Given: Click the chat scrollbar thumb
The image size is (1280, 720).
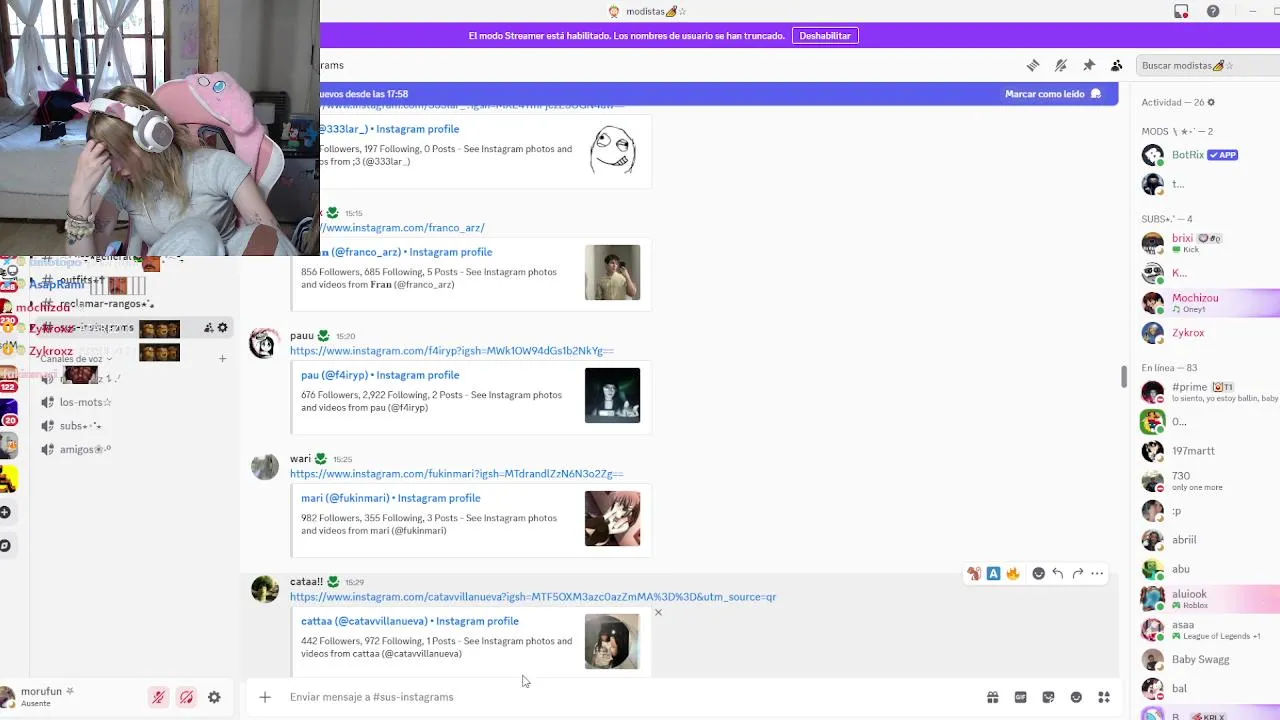Looking at the screenshot, I should (x=1124, y=377).
